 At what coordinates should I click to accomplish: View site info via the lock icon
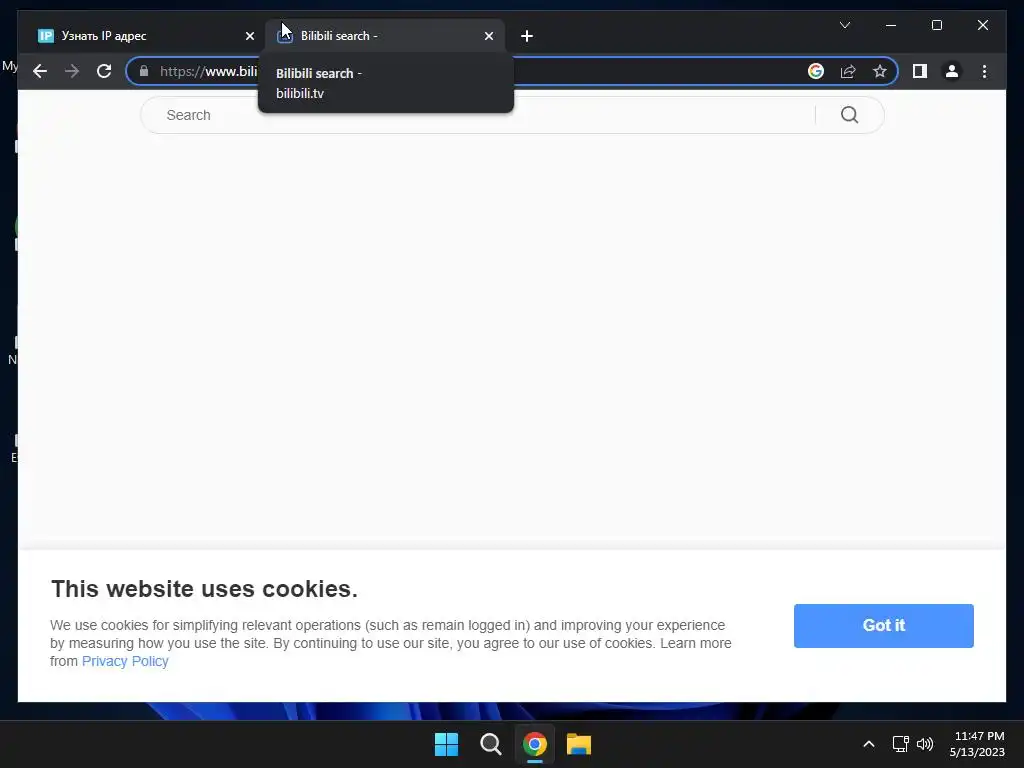click(144, 71)
